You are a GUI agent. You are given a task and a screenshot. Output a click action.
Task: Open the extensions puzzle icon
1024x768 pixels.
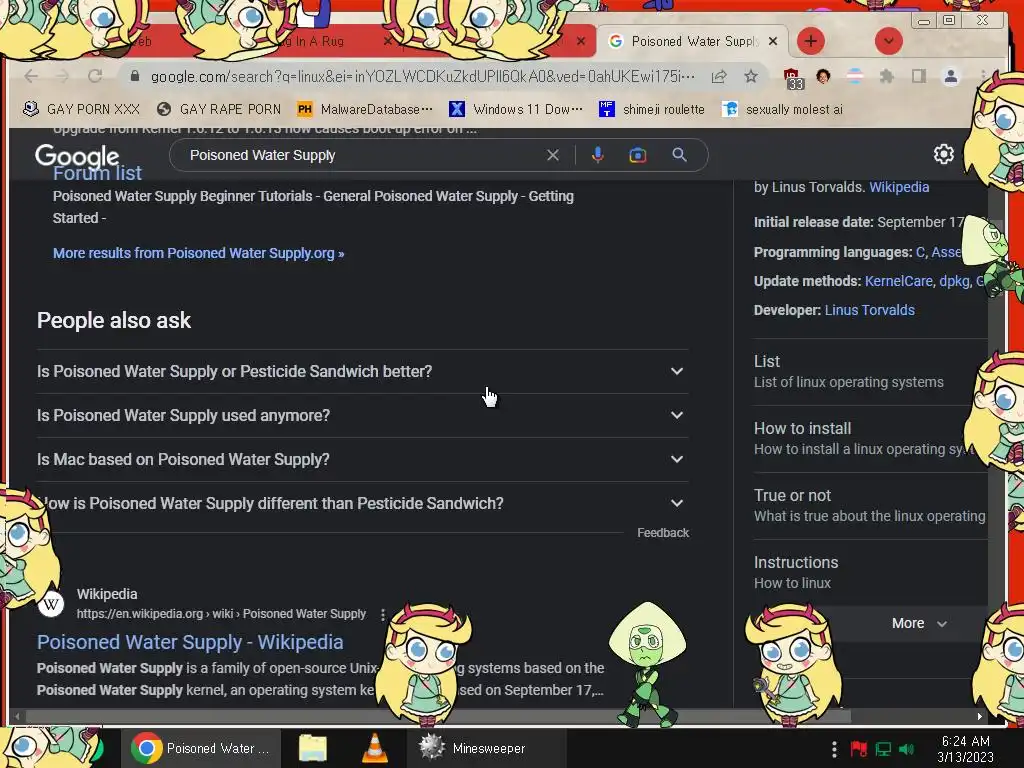pyautogui.click(x=886, y=76)
